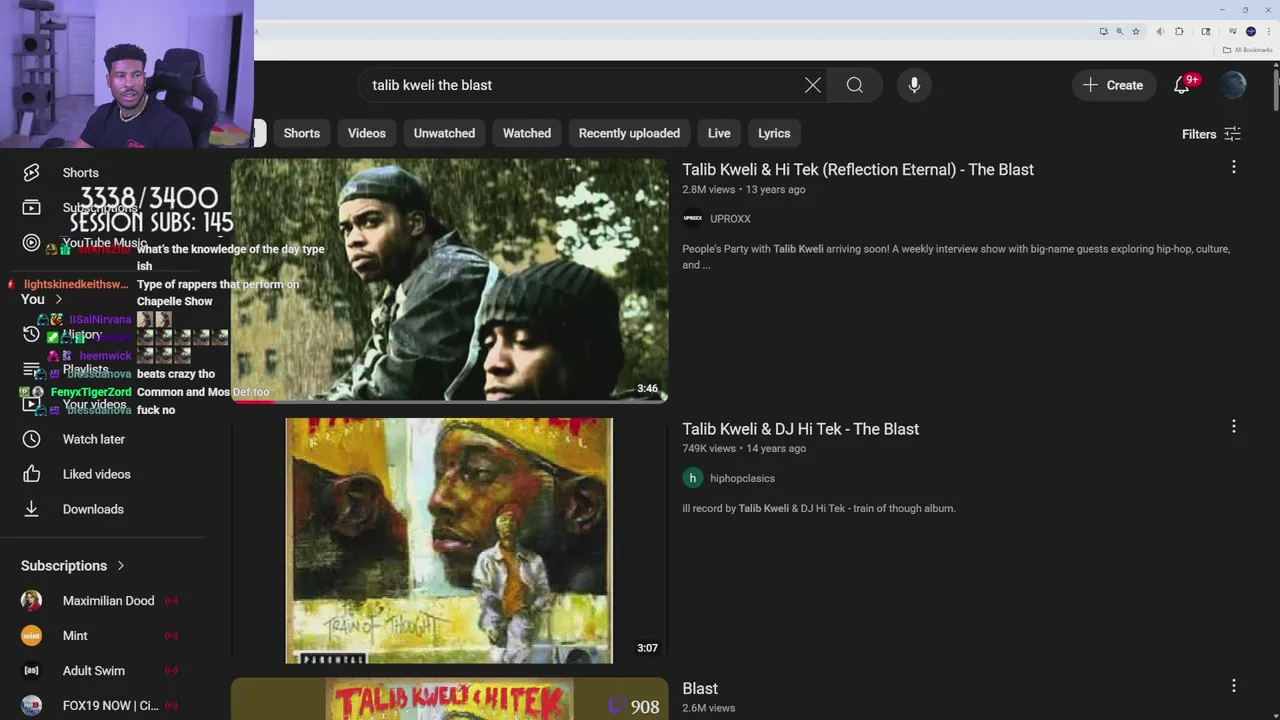This screenshot has height=720, width=1280.
Task: Open the All Bookmarks folder
Action: click(1247, 50)
